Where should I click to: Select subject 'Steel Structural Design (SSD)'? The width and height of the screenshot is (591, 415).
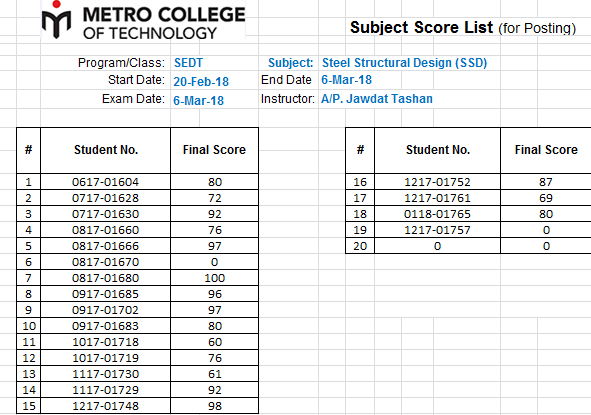[404, 63]
